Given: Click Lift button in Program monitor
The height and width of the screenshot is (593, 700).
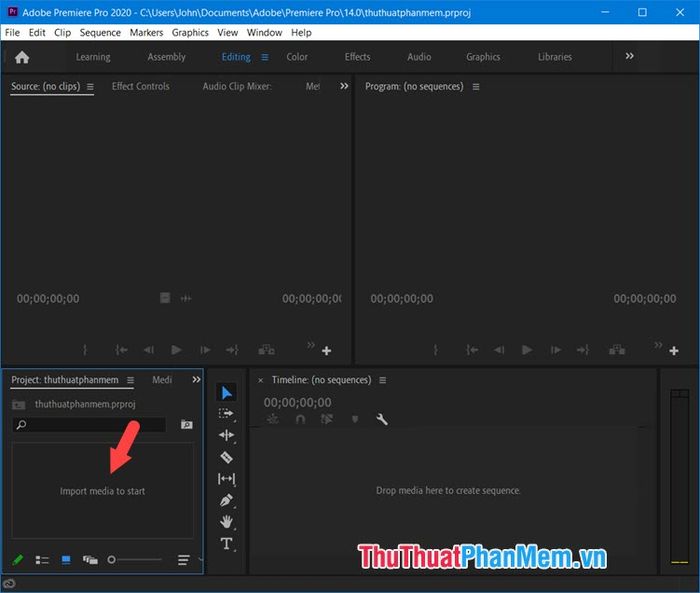Looking at the screenshot, I should [x=617, y=350].
